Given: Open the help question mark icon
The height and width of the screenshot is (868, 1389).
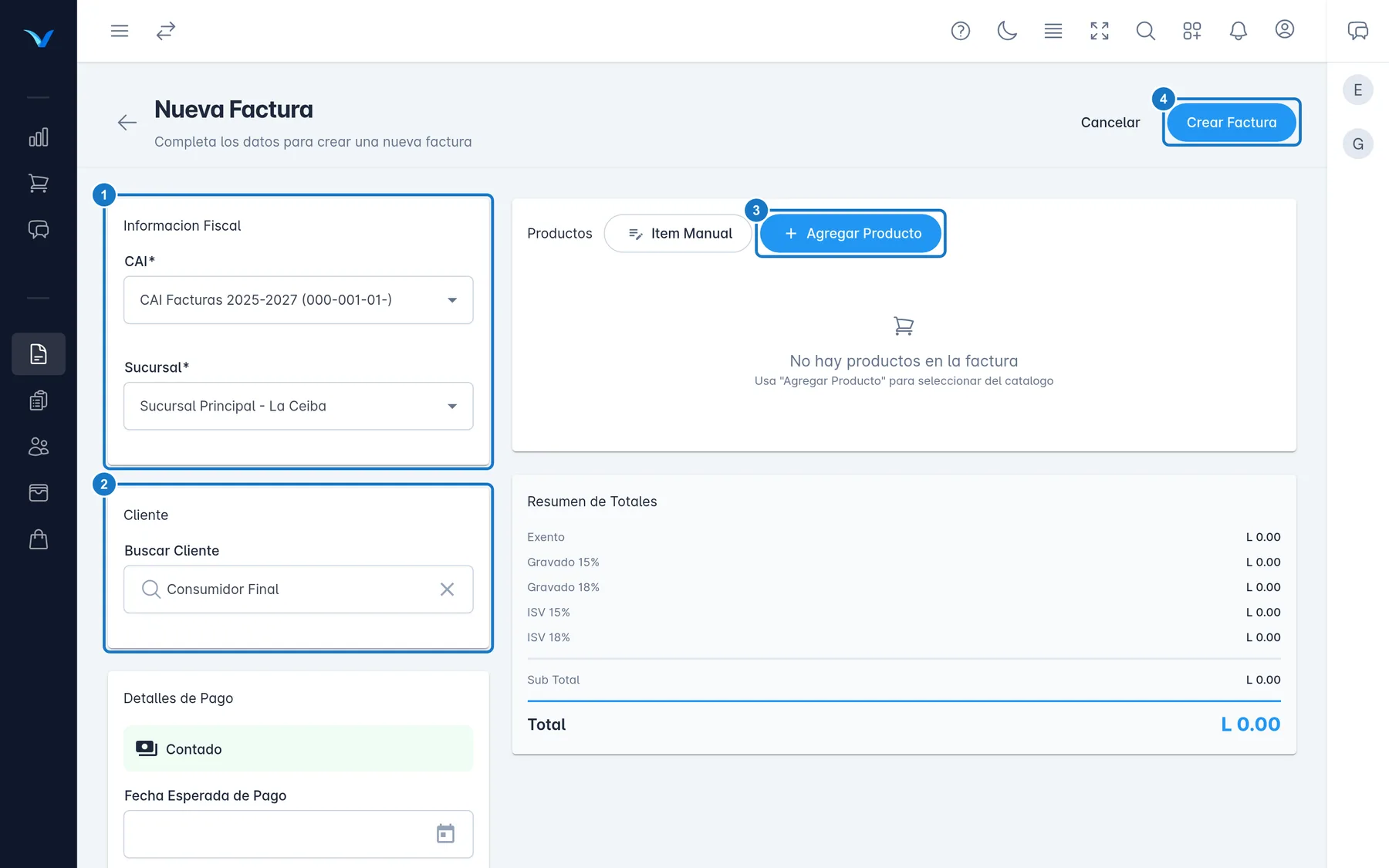Looking at the screenshot, I should pos(961,31).
